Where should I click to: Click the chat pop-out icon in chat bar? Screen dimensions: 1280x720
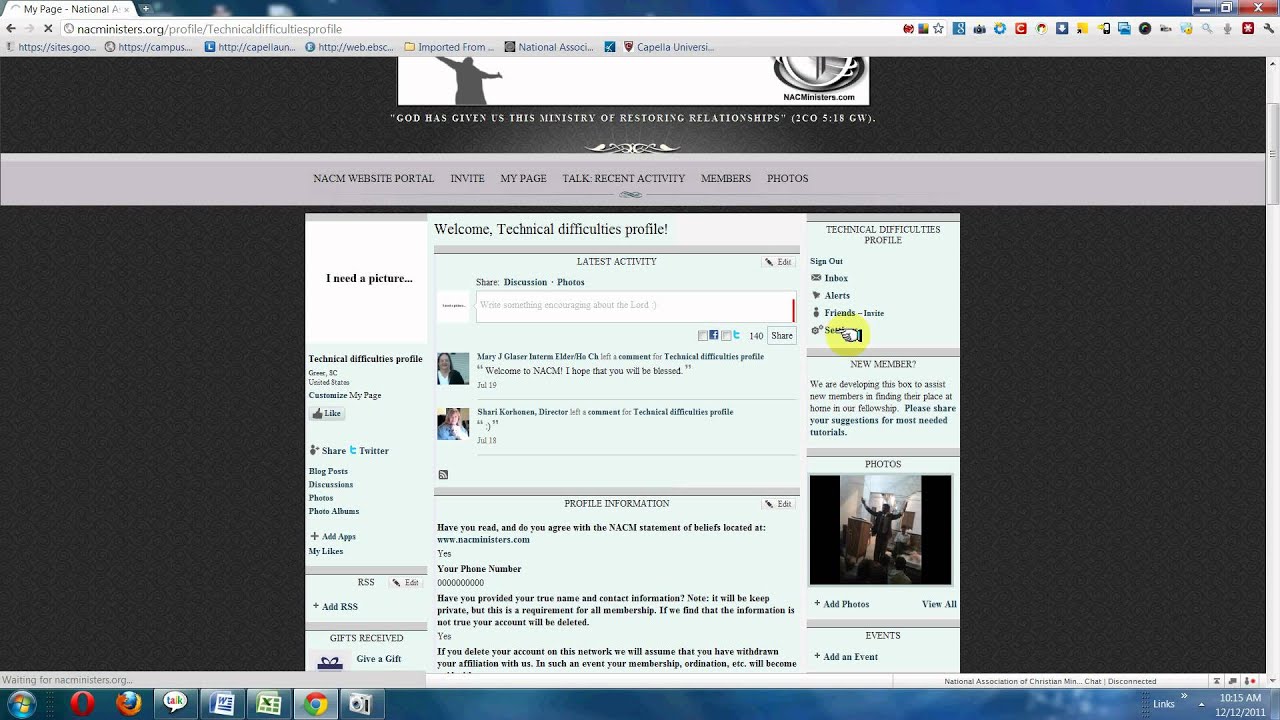coord(1233,681)
